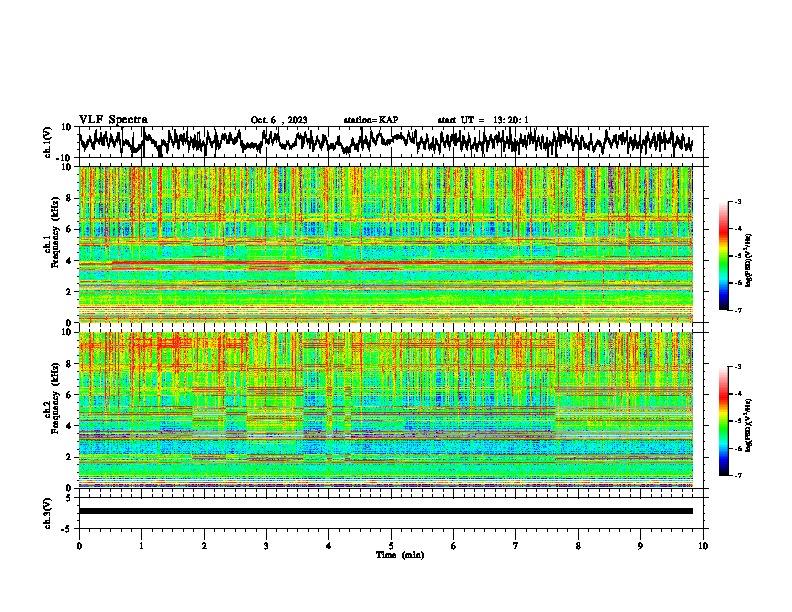Click time axis tick label "5"
The image size is (792, 612).
coord(391,546)
